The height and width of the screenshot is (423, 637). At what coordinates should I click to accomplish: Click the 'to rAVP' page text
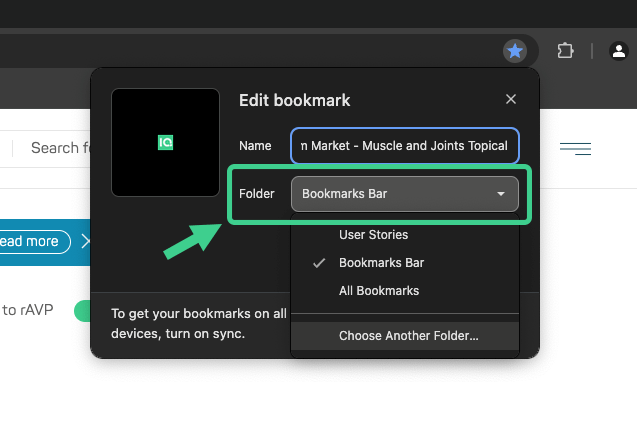click(28, 310)
